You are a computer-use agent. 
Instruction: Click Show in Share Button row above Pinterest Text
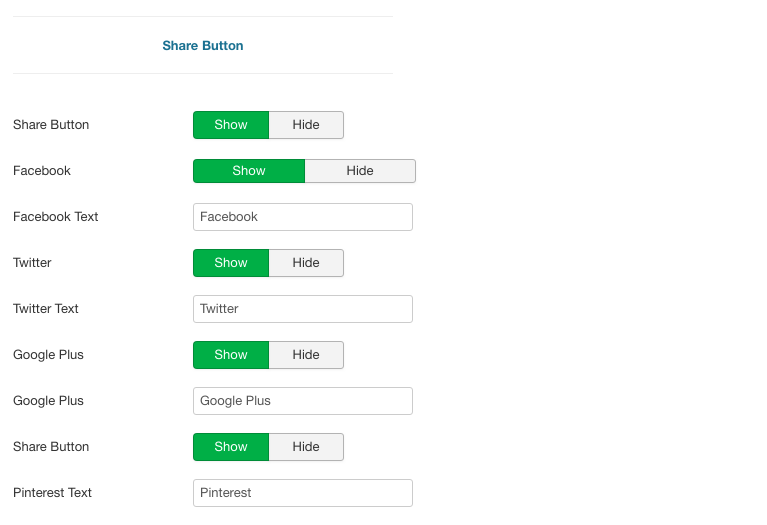pyautogui.click(x=231, y=447)
